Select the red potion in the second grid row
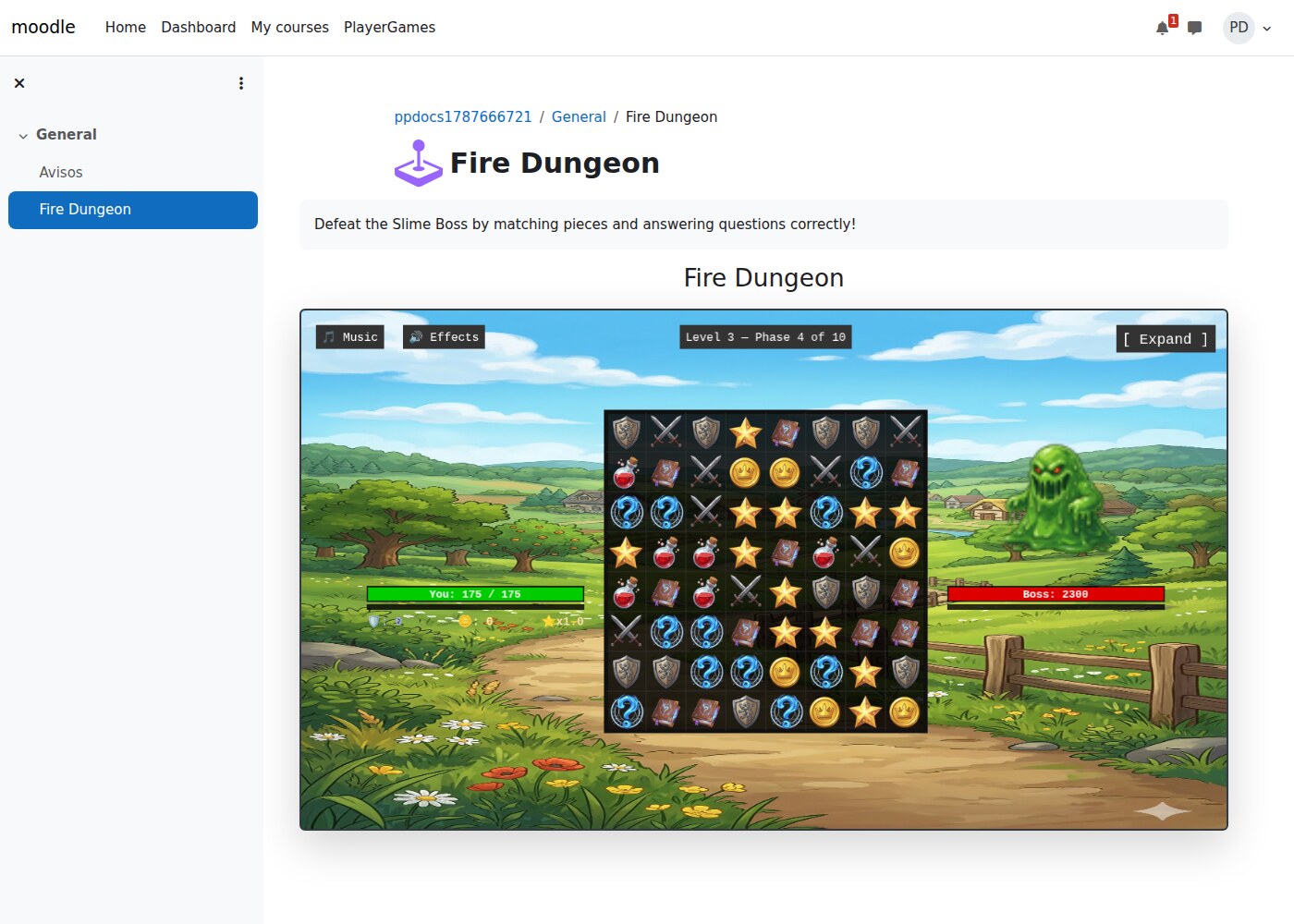Image resolution: width=1294 pixels, height=924 pixels. 626,472
